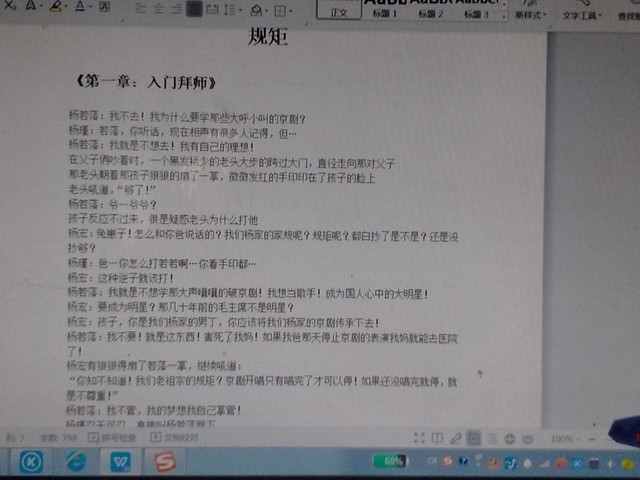Open WPS Writer from the taskbar

pyautogui.click(x=121, y=461)
